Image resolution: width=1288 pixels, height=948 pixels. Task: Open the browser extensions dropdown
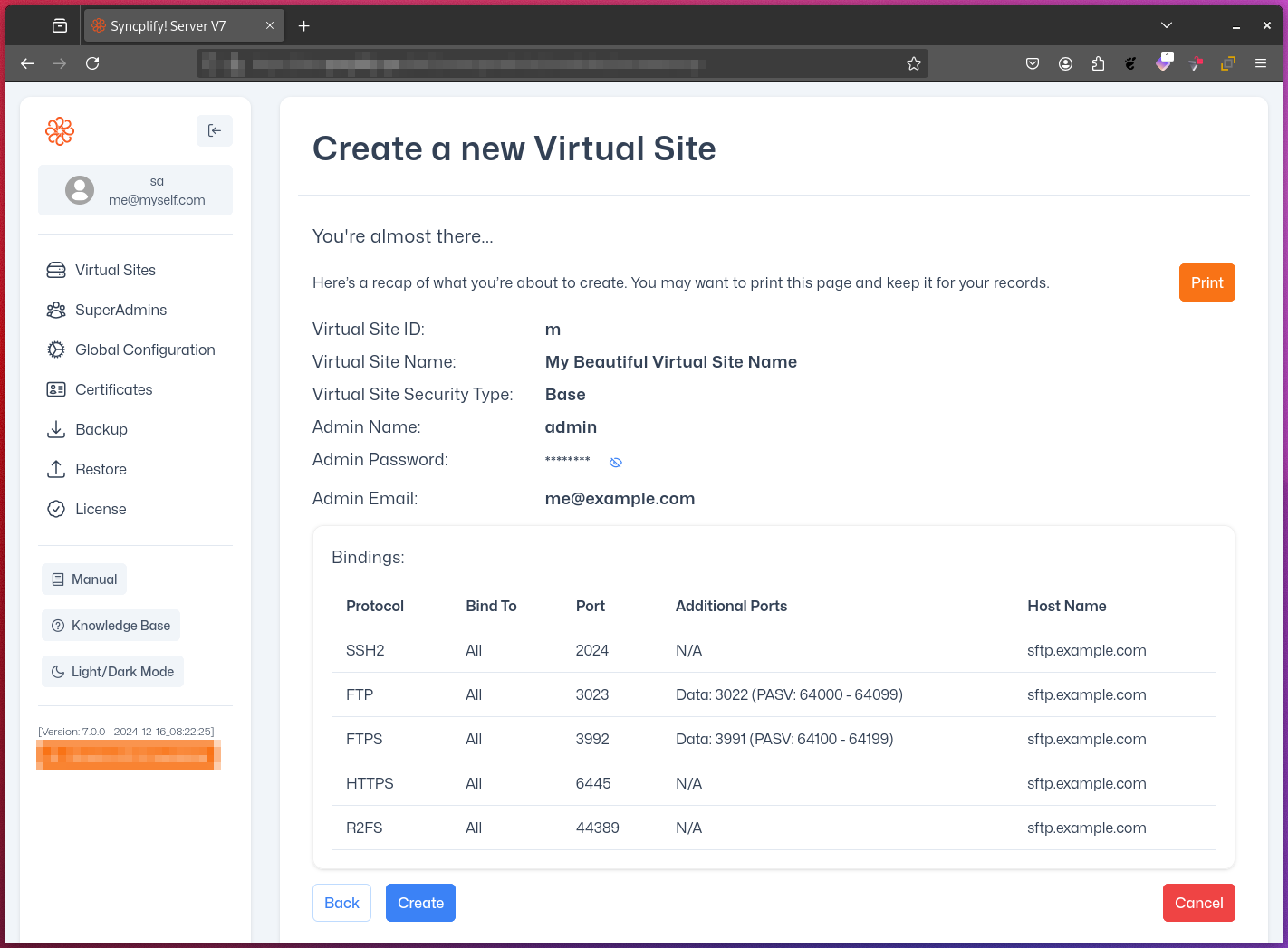click(1098, 63)
